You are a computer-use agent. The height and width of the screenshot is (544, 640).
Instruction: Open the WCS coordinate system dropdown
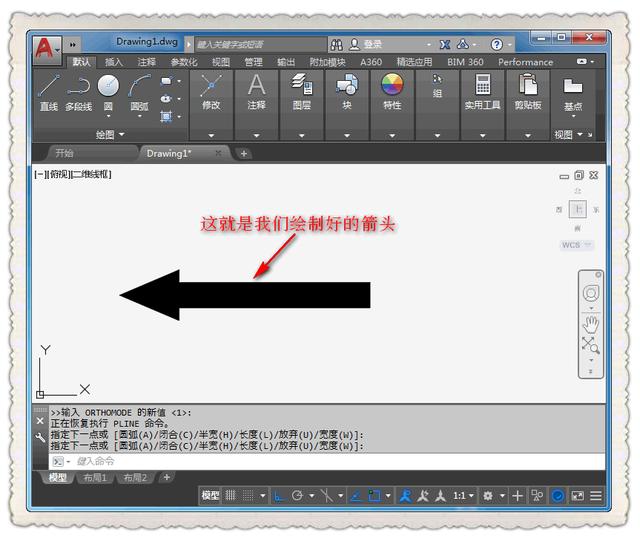[x=576, y=245]
